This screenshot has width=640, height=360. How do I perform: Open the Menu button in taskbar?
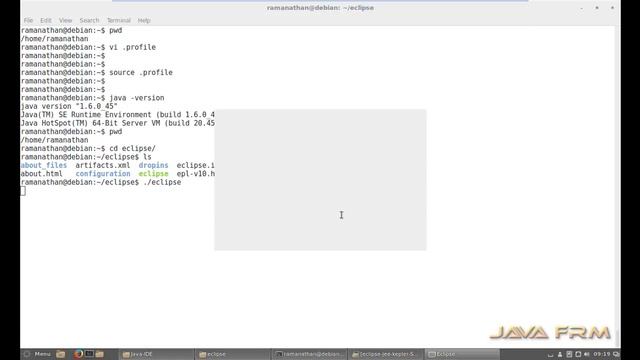(38, 354)
